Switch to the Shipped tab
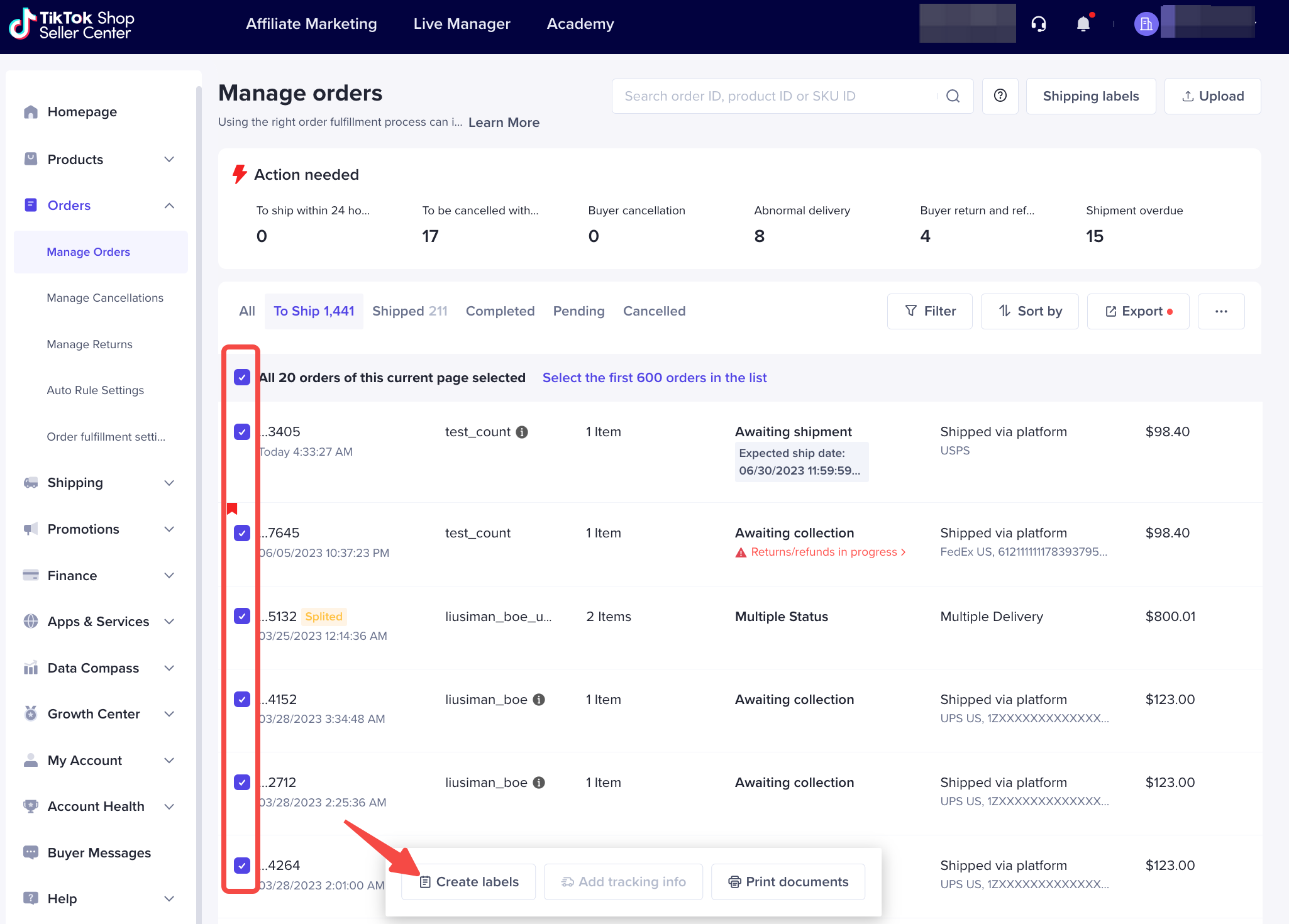 pyautogui.click(x=409, y=311)
